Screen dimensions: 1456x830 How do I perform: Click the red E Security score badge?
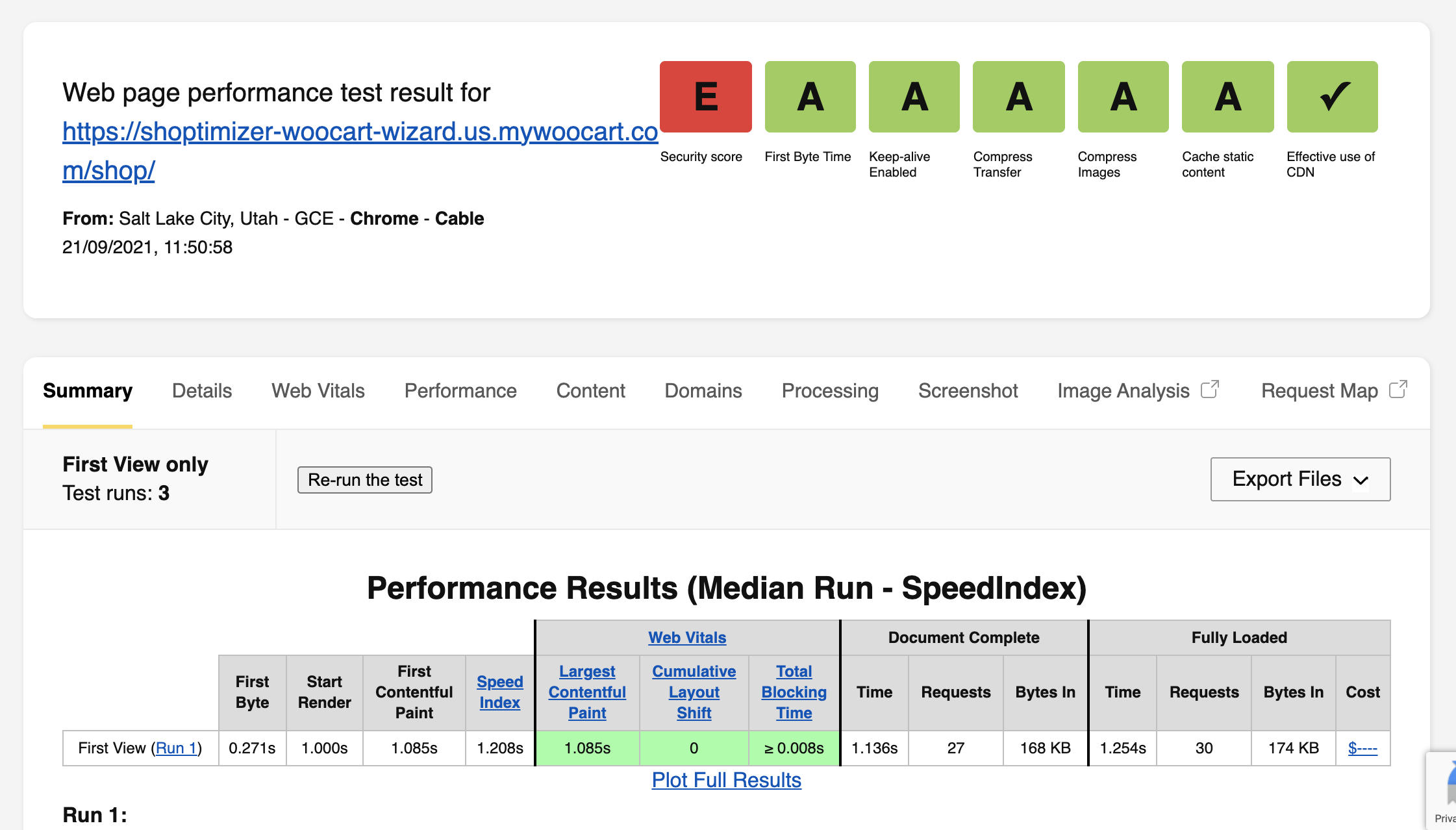(x=706, y=97)
